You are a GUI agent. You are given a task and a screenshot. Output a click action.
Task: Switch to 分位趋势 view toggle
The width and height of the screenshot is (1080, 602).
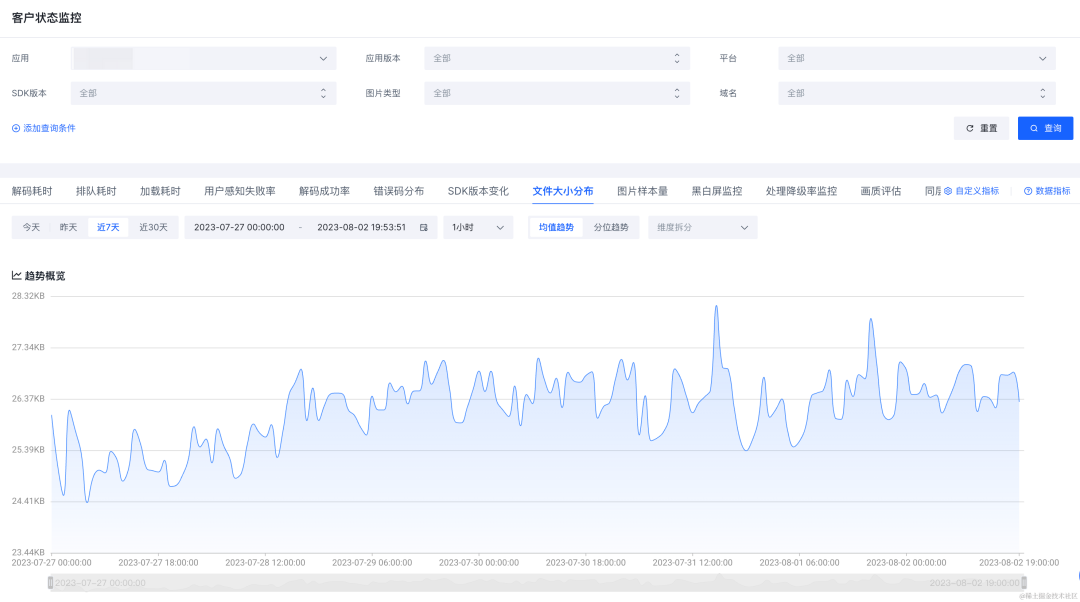(x=611, y=227)
